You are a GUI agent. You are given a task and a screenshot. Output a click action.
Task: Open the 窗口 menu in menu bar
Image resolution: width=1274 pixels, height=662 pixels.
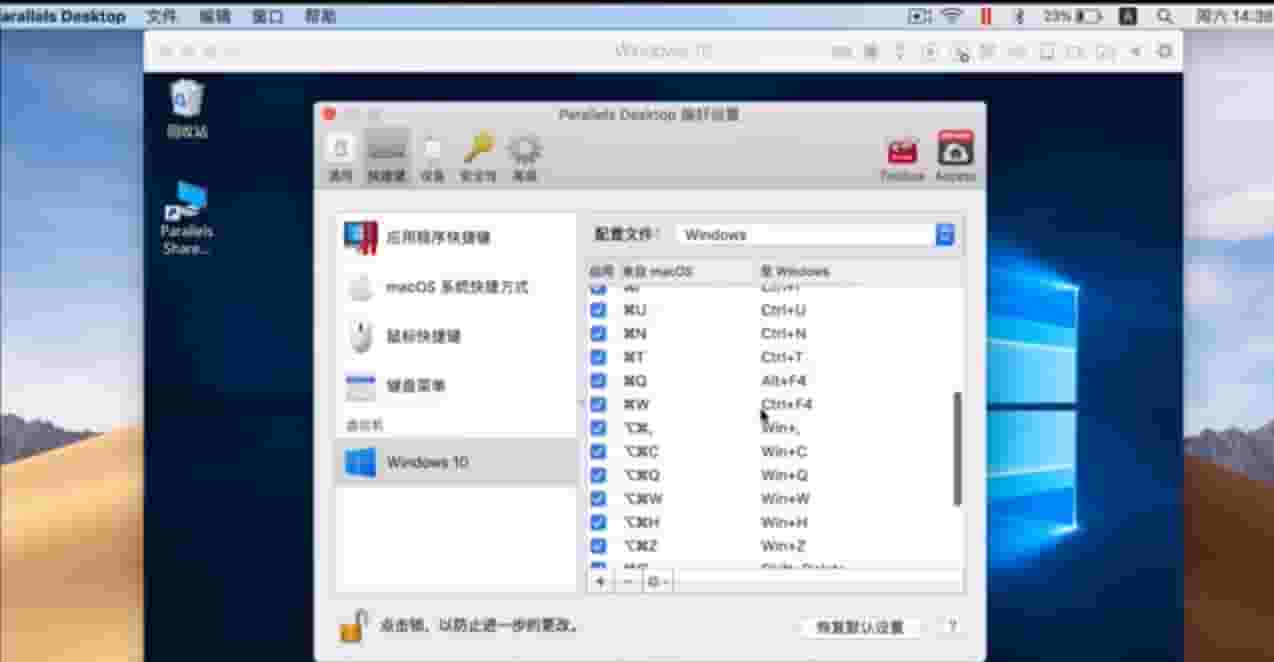pos(267,16)
